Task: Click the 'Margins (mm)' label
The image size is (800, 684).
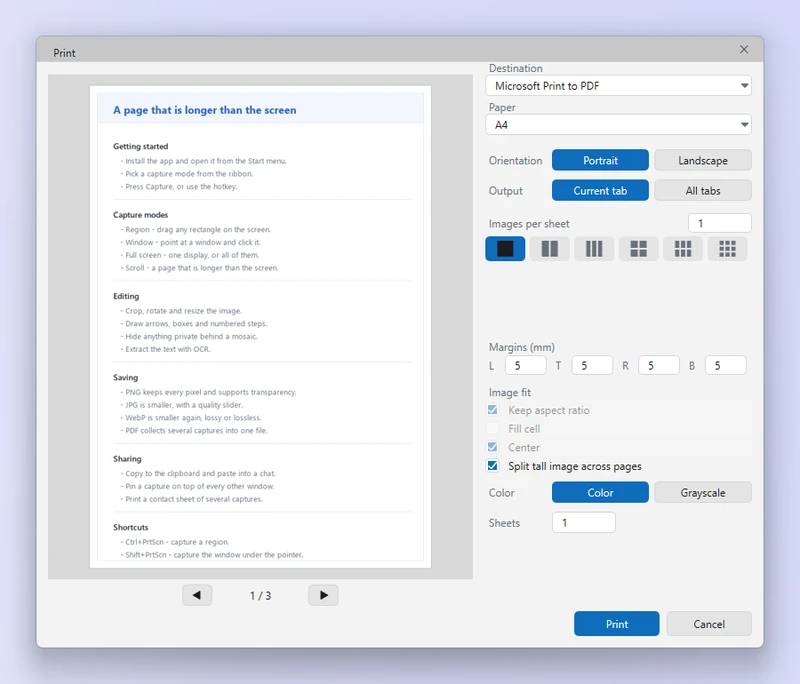Action: (521, 347)
